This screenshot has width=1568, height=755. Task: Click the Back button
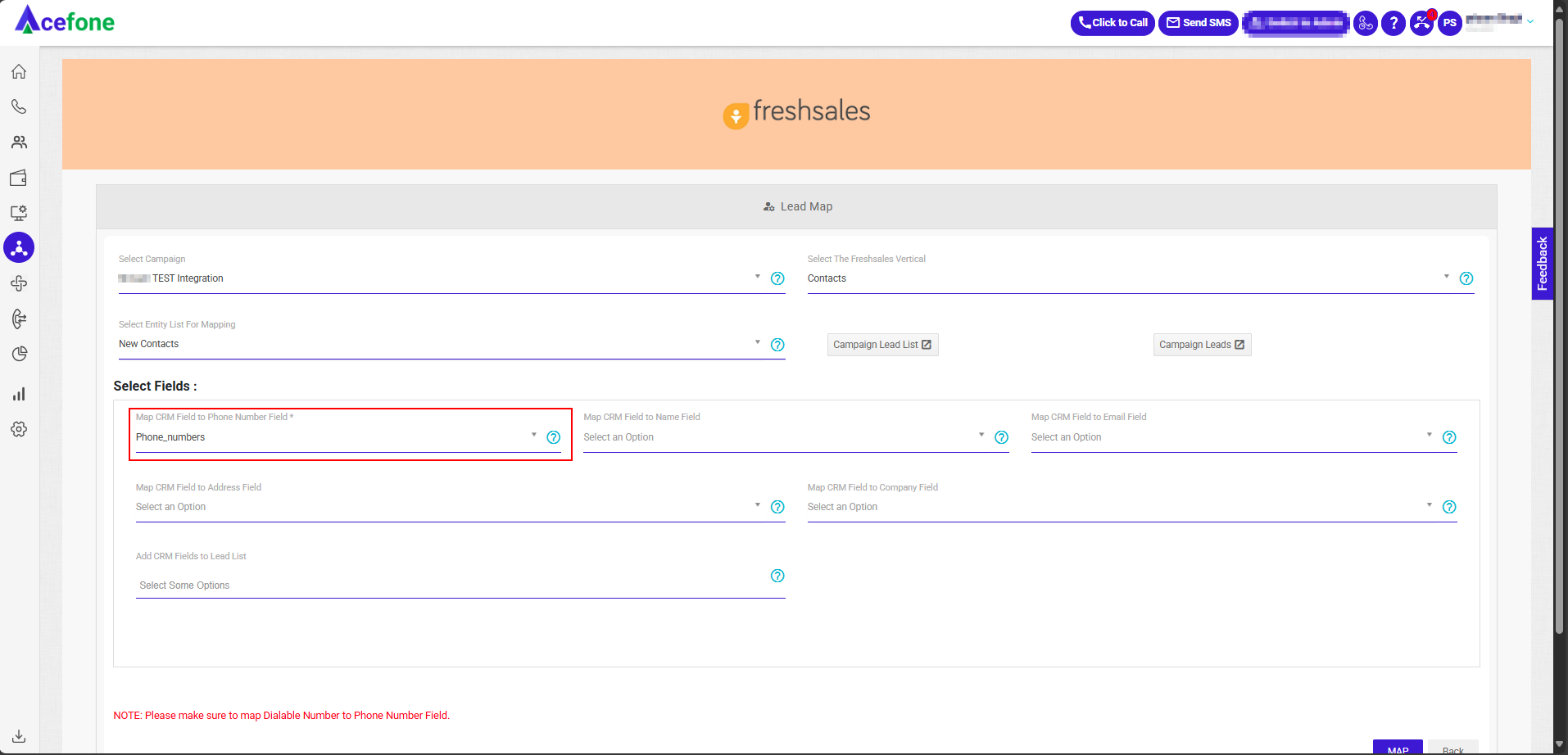(x=1452, y=748)
